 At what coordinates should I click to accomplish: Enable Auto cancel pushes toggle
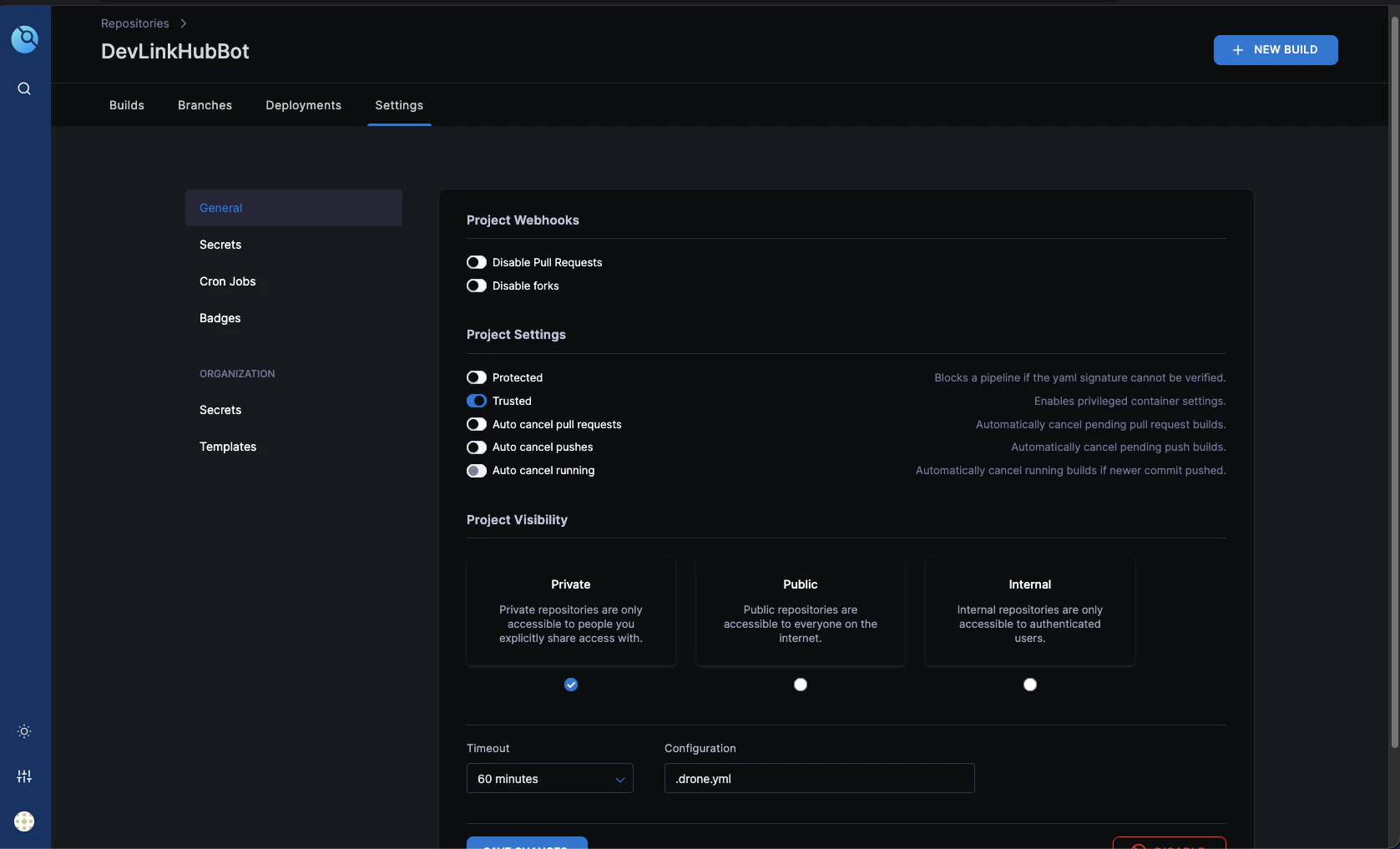477,447
